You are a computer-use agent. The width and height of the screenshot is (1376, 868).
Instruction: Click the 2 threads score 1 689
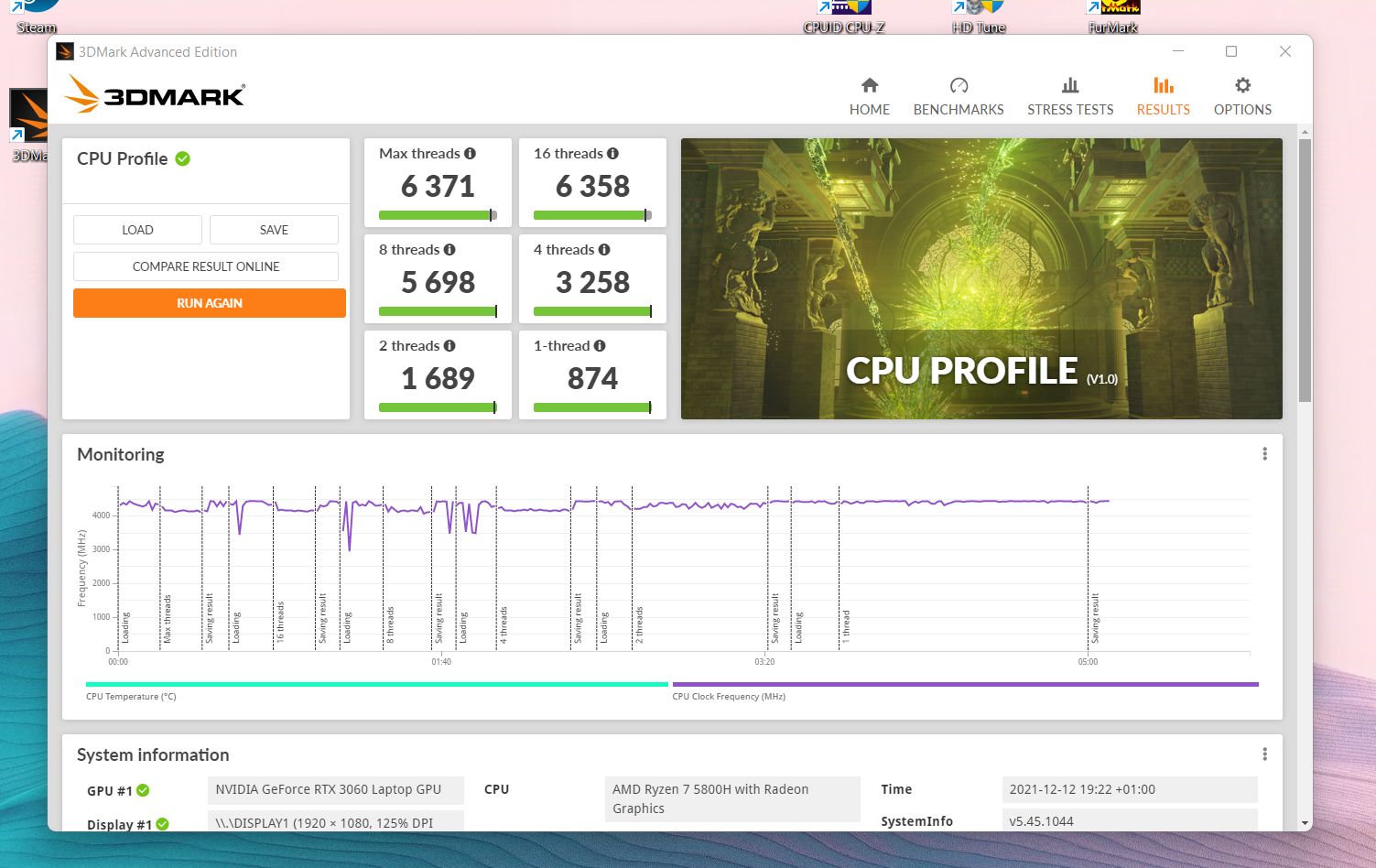click(x=438, y=379)
